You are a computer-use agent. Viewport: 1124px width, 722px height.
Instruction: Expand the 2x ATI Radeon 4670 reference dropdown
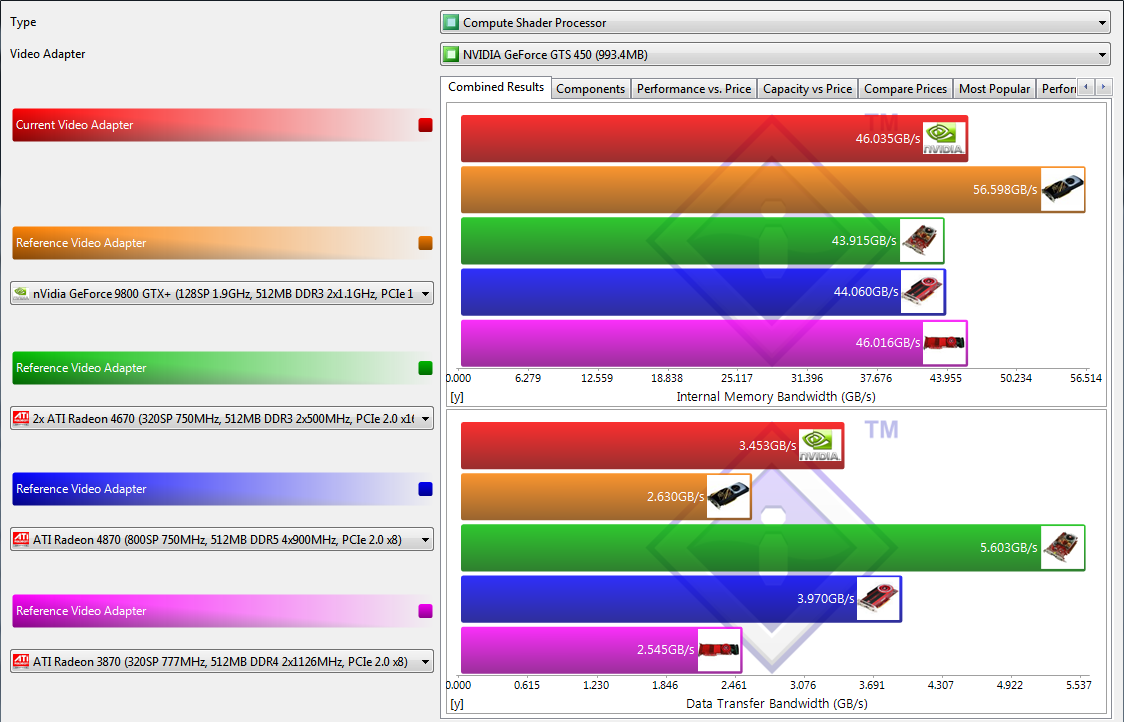(222, 418)
